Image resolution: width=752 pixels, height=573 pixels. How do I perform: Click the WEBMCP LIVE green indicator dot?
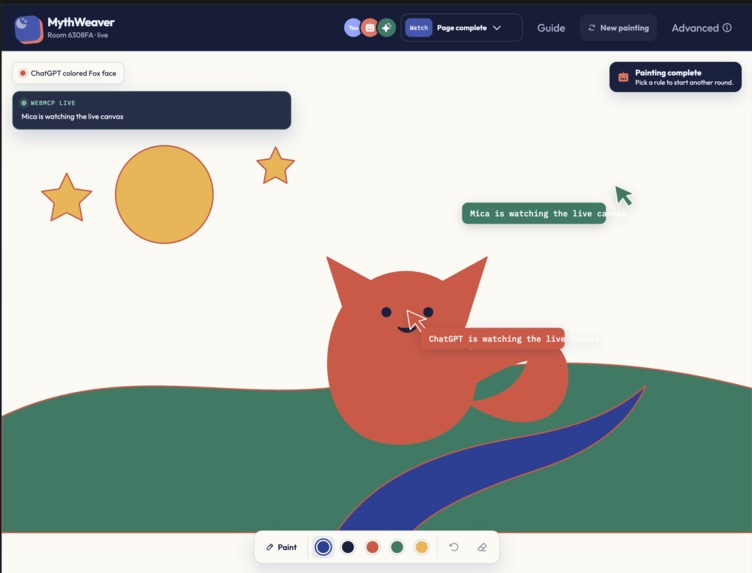coord(24,103)
